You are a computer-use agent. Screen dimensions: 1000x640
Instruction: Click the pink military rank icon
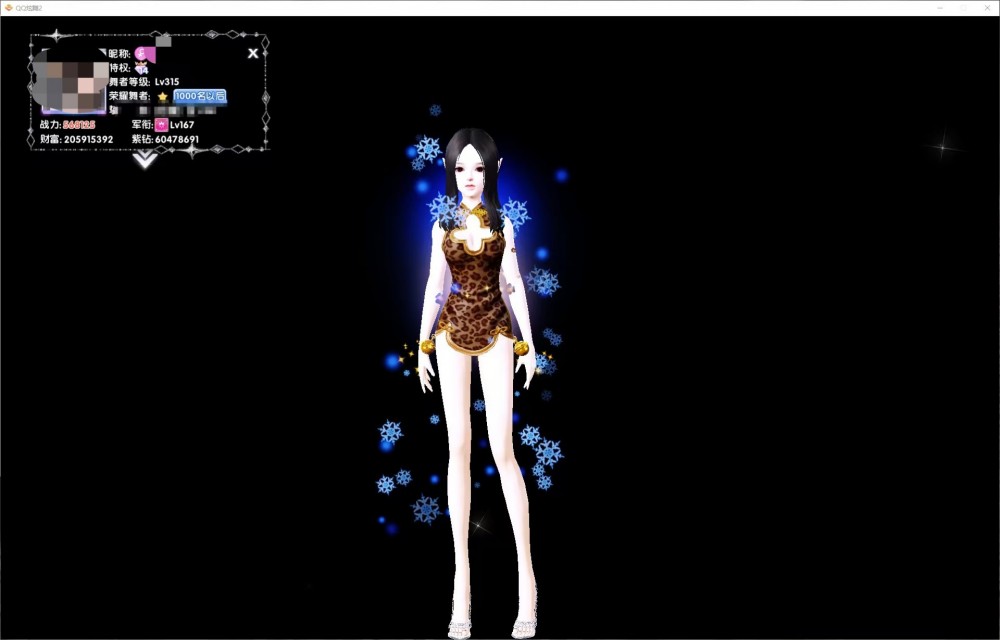point(161,125)
